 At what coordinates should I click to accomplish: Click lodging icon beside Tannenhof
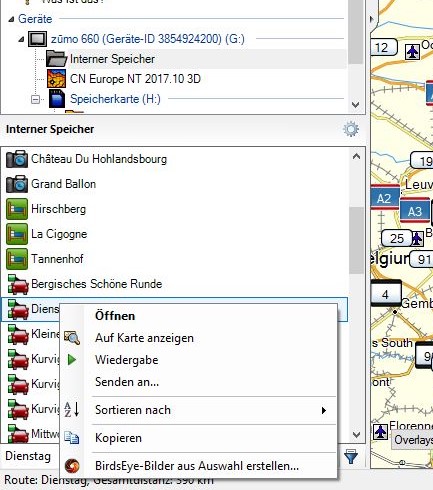click(x=17, y=259)
